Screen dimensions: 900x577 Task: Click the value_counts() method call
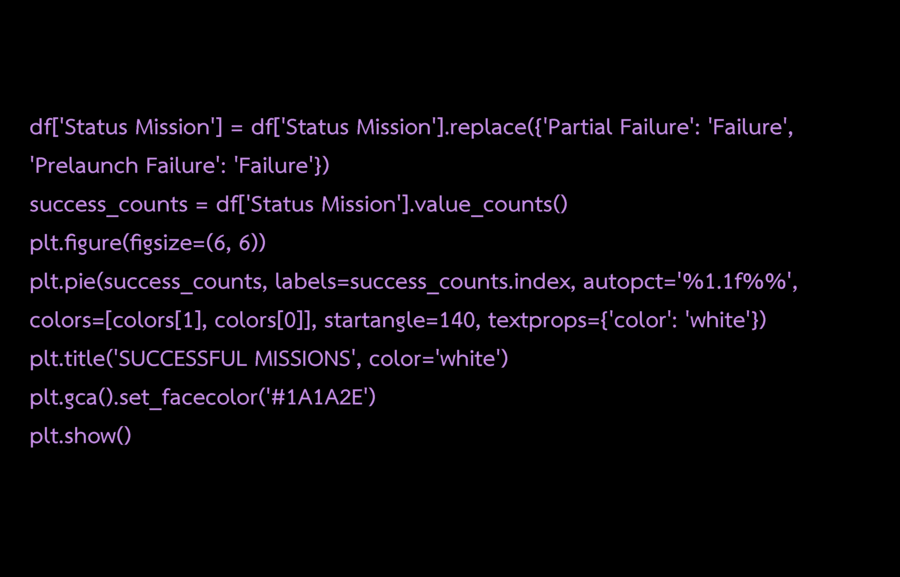[490, 205]
